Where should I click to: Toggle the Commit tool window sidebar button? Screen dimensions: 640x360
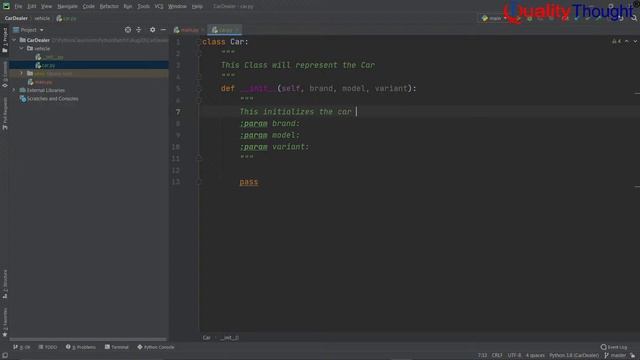coord(5,74)
